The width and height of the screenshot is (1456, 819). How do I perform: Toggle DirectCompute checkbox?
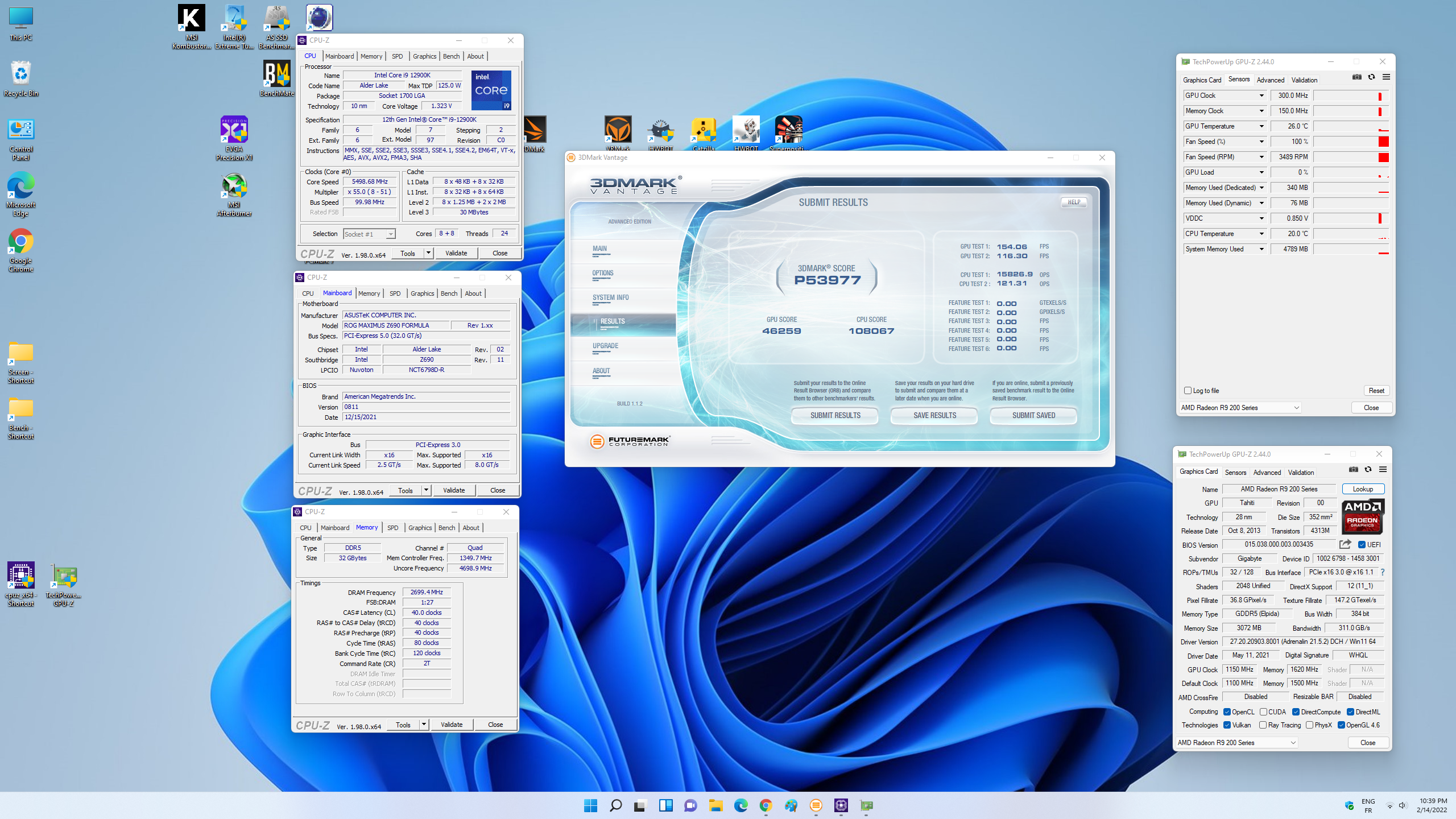pyautogui.click(x=1296, y=712)
